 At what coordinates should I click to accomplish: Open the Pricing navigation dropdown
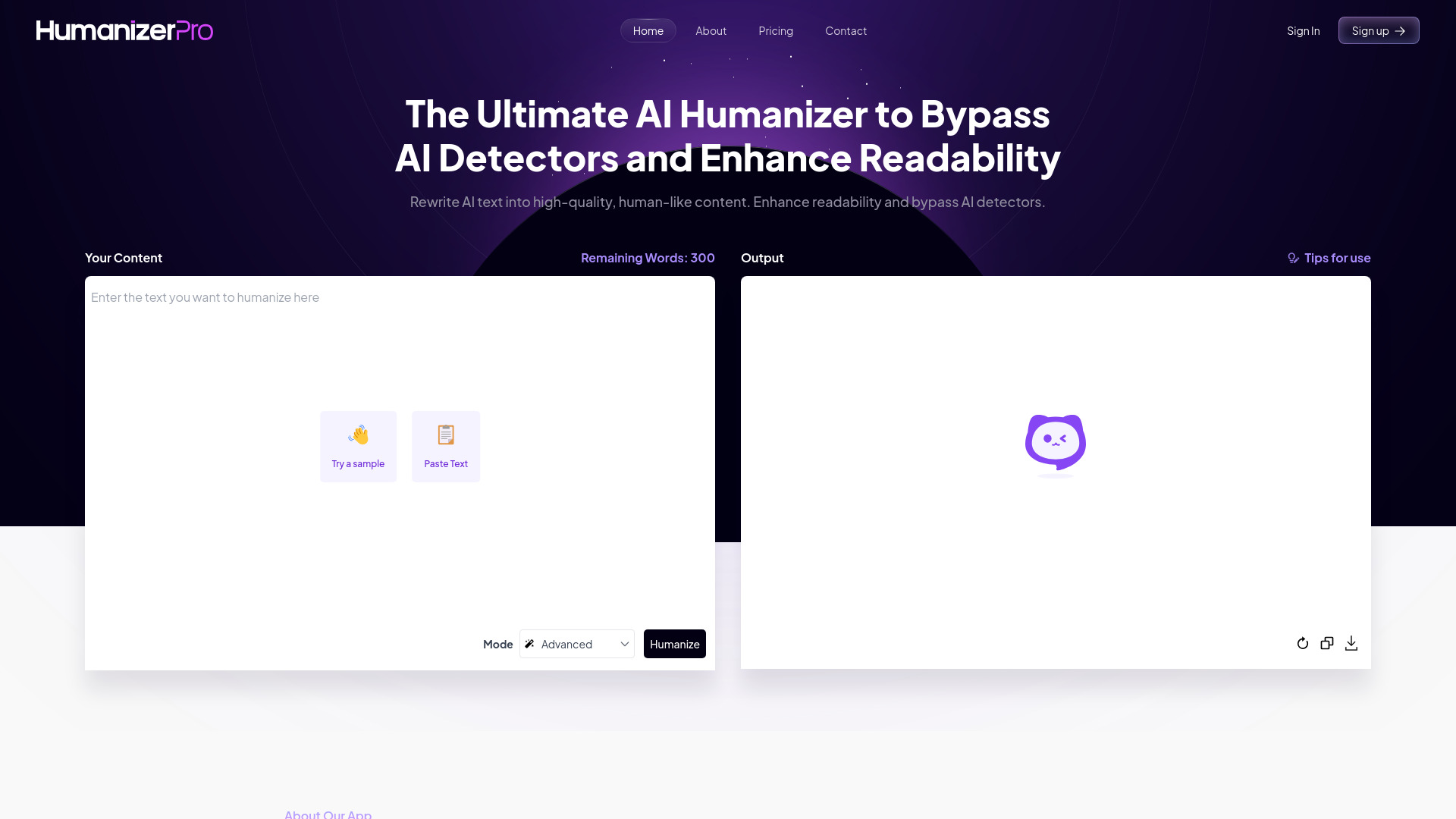click(775, 30)
